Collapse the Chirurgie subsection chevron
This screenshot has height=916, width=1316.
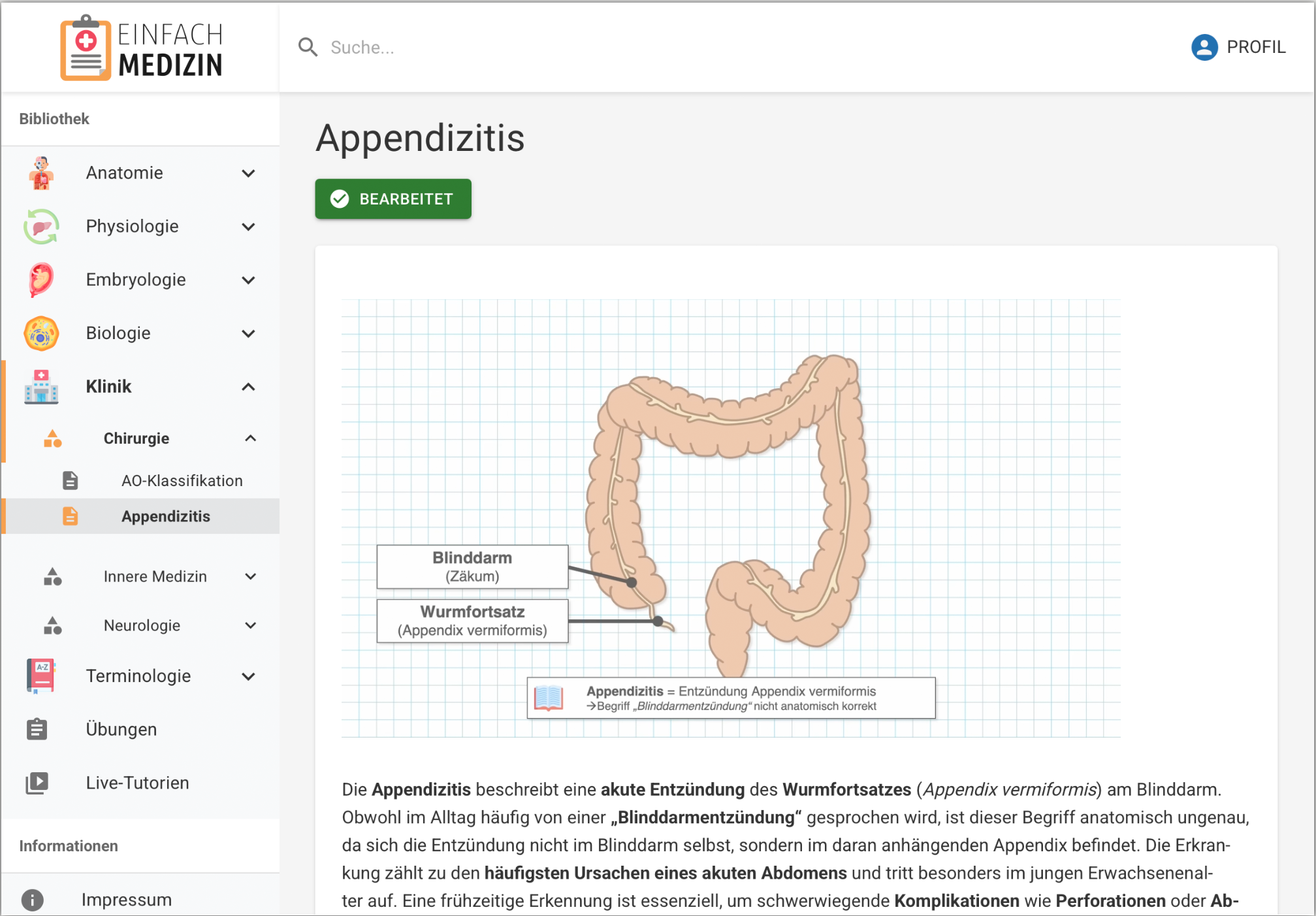(250, 438)
